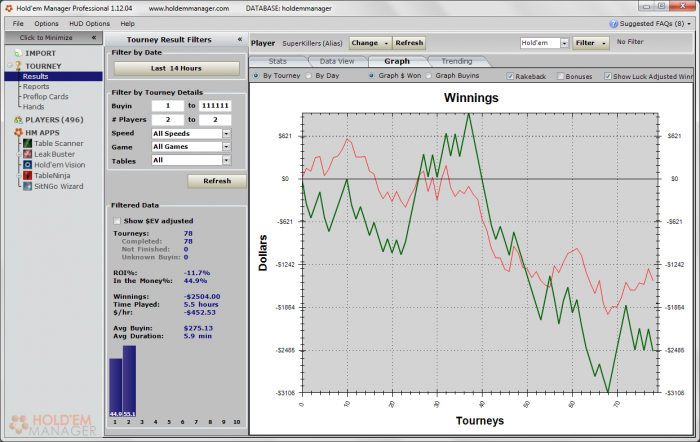Collapse the TOURNEY tree node
700x442 pixels.
pyautogui.click(x=10, y=66)
